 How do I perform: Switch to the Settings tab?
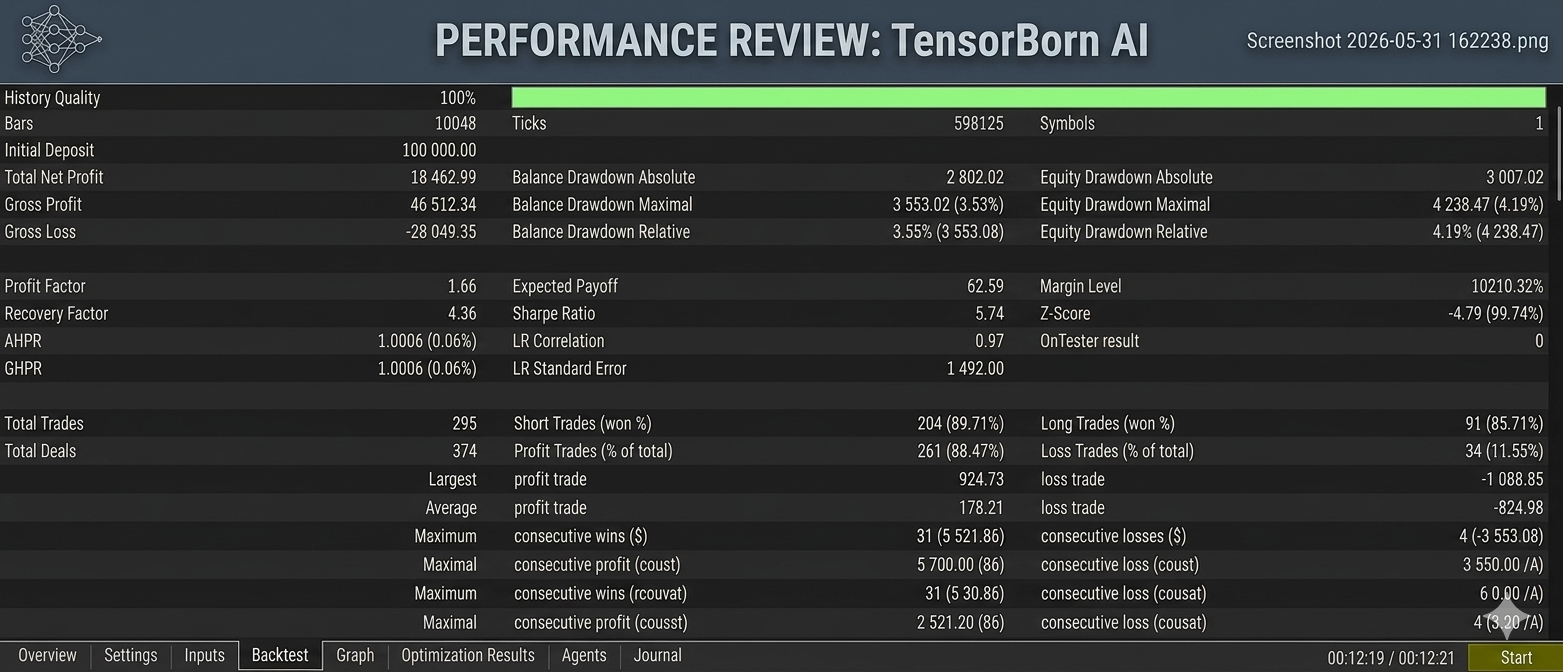click(131, 656)
